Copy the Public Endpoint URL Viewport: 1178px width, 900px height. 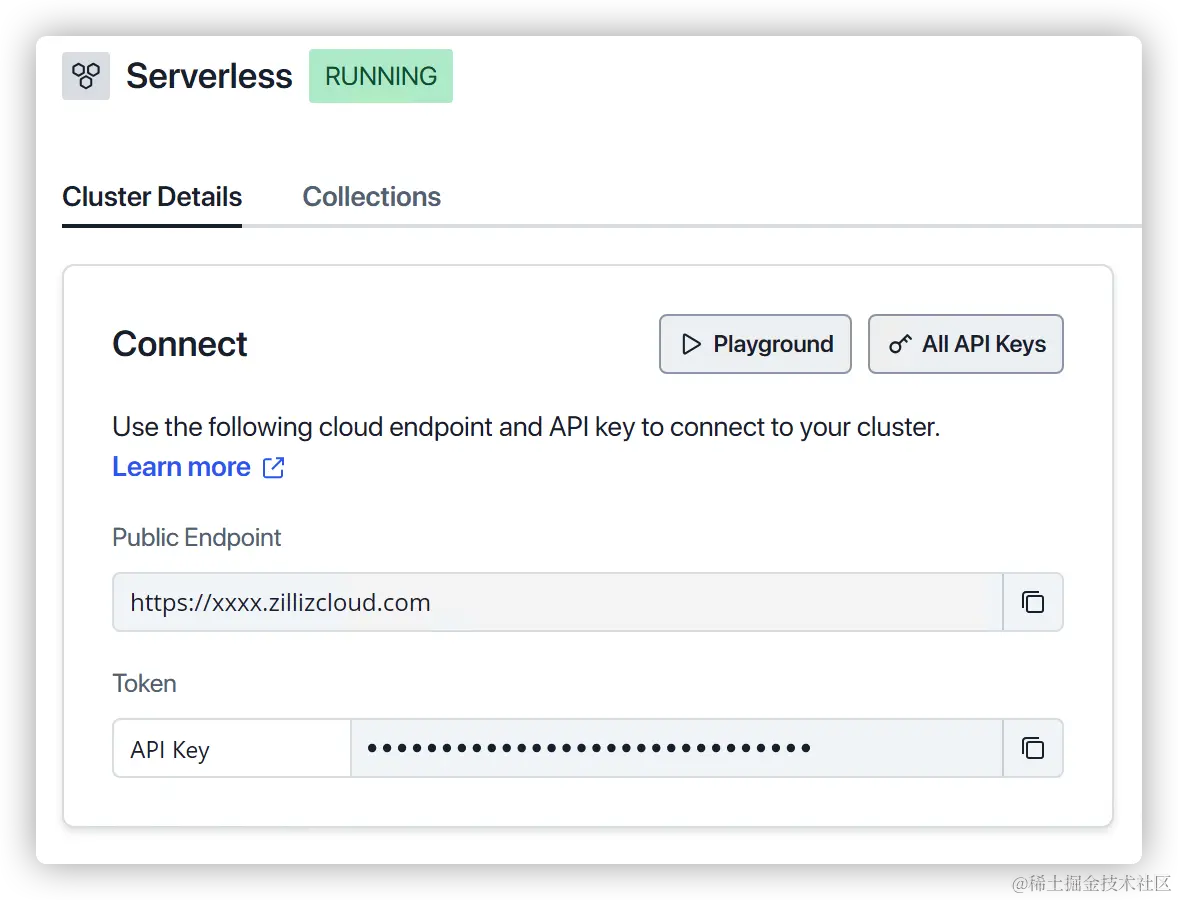click(1033, 602)
